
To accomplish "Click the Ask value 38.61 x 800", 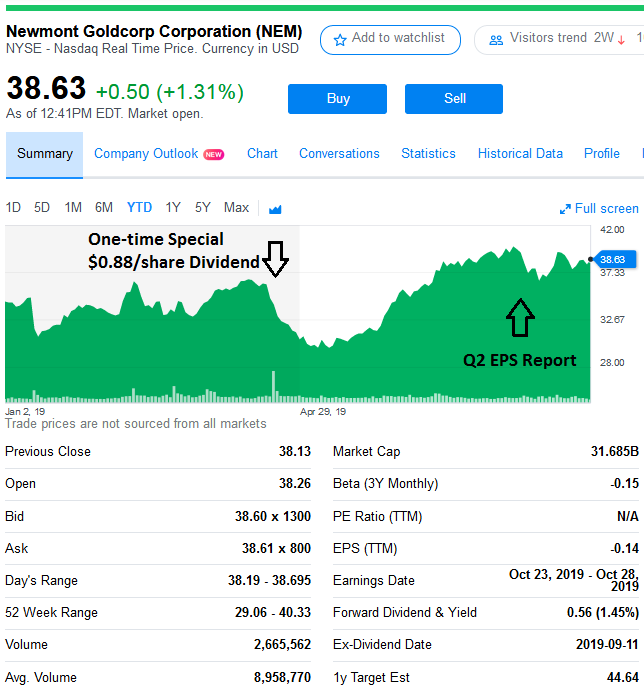I will [x=276, y=548].
